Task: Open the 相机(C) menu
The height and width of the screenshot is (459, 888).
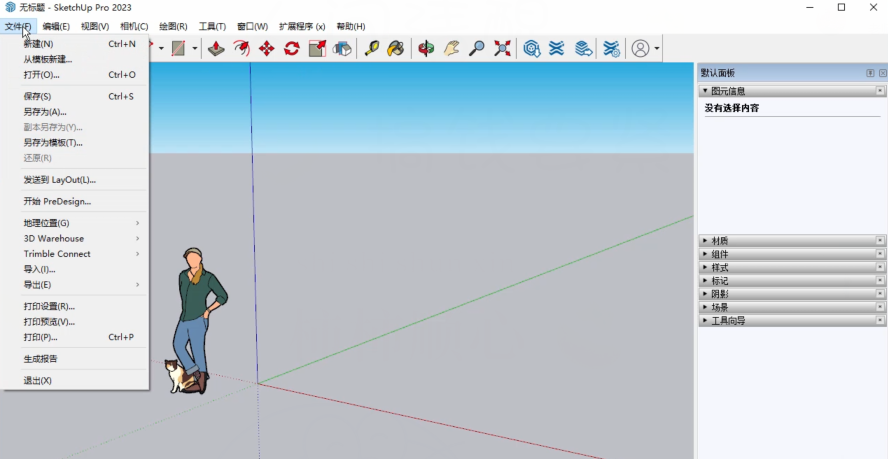Action: [x=134, y=26]
